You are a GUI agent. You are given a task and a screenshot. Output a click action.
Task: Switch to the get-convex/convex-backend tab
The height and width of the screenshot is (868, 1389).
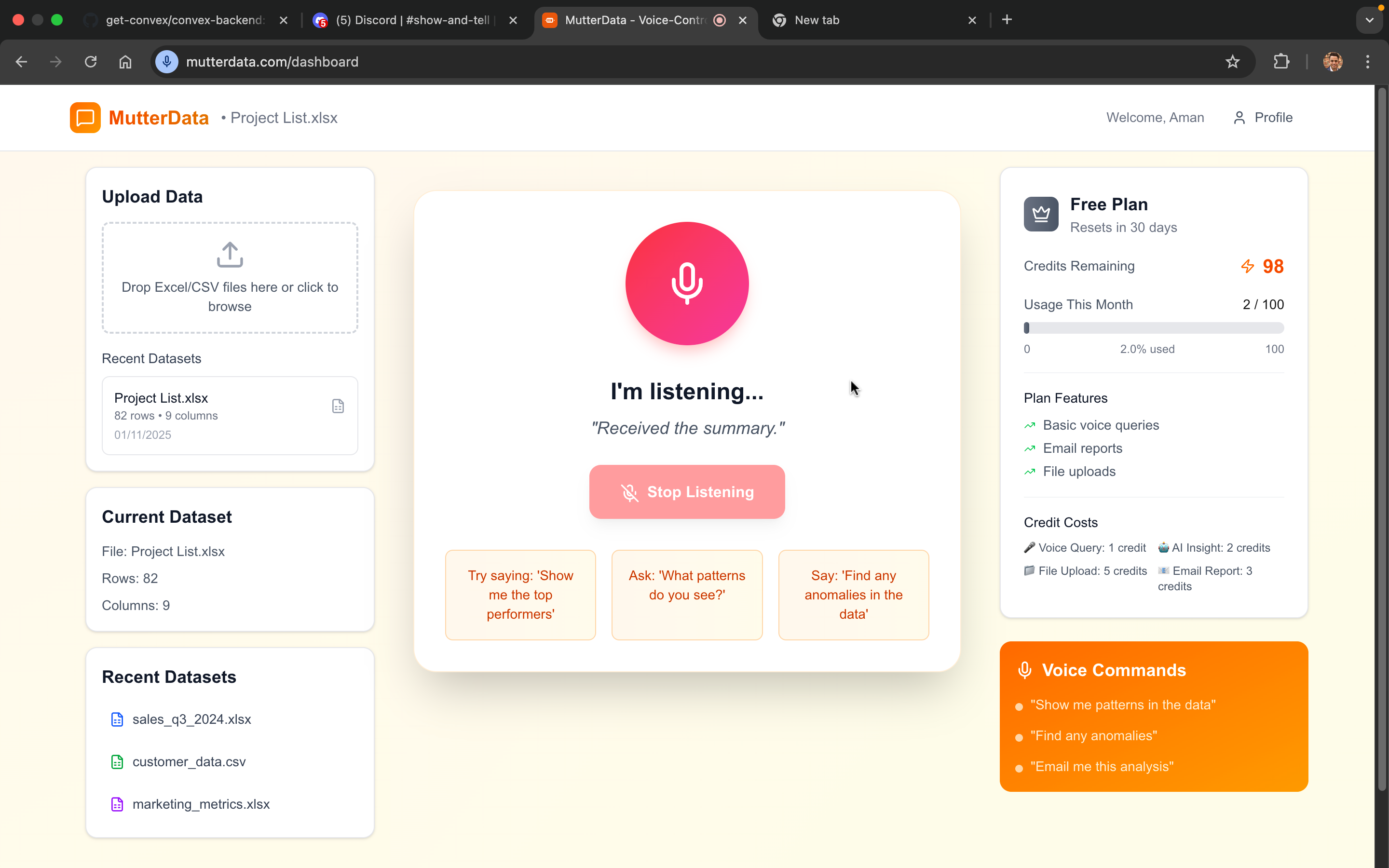(x=184, y=20)
